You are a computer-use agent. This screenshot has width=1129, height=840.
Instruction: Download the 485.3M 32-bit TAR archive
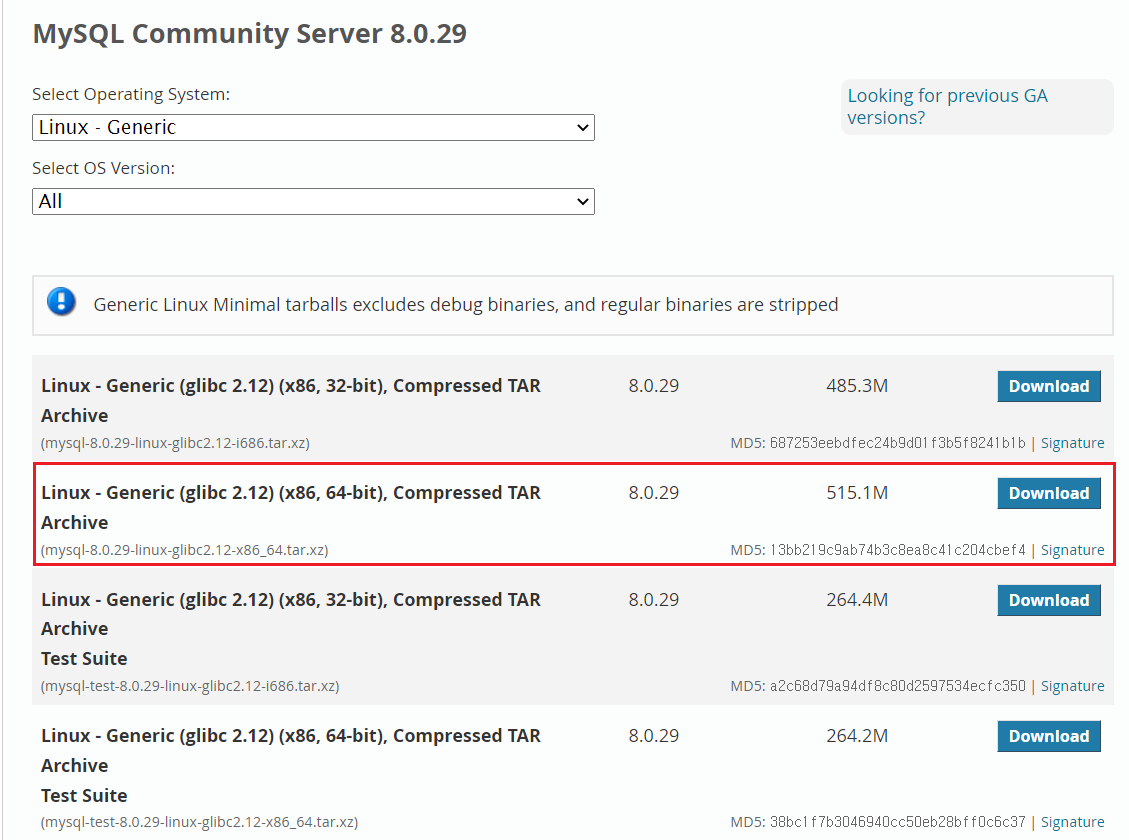click(x=1048, y=387)
